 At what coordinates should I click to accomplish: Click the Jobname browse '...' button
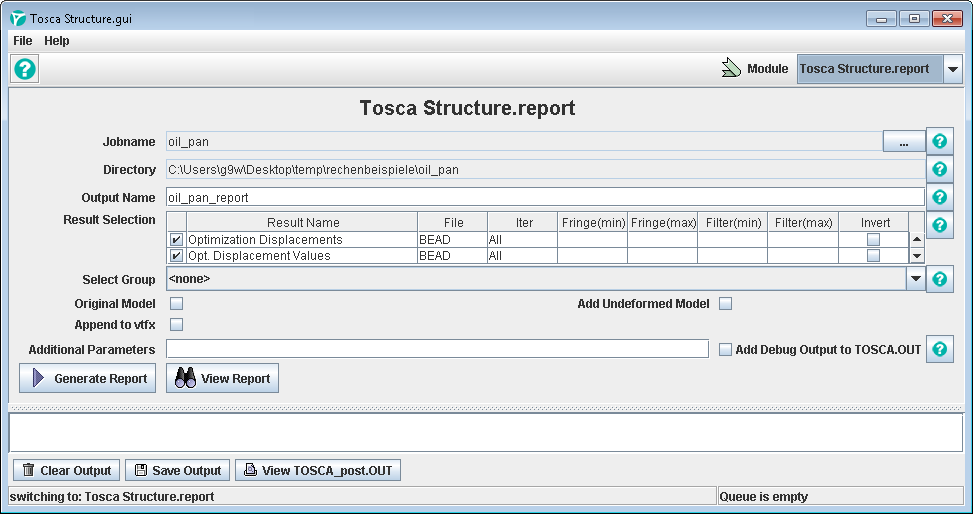(x=904, y=142)
